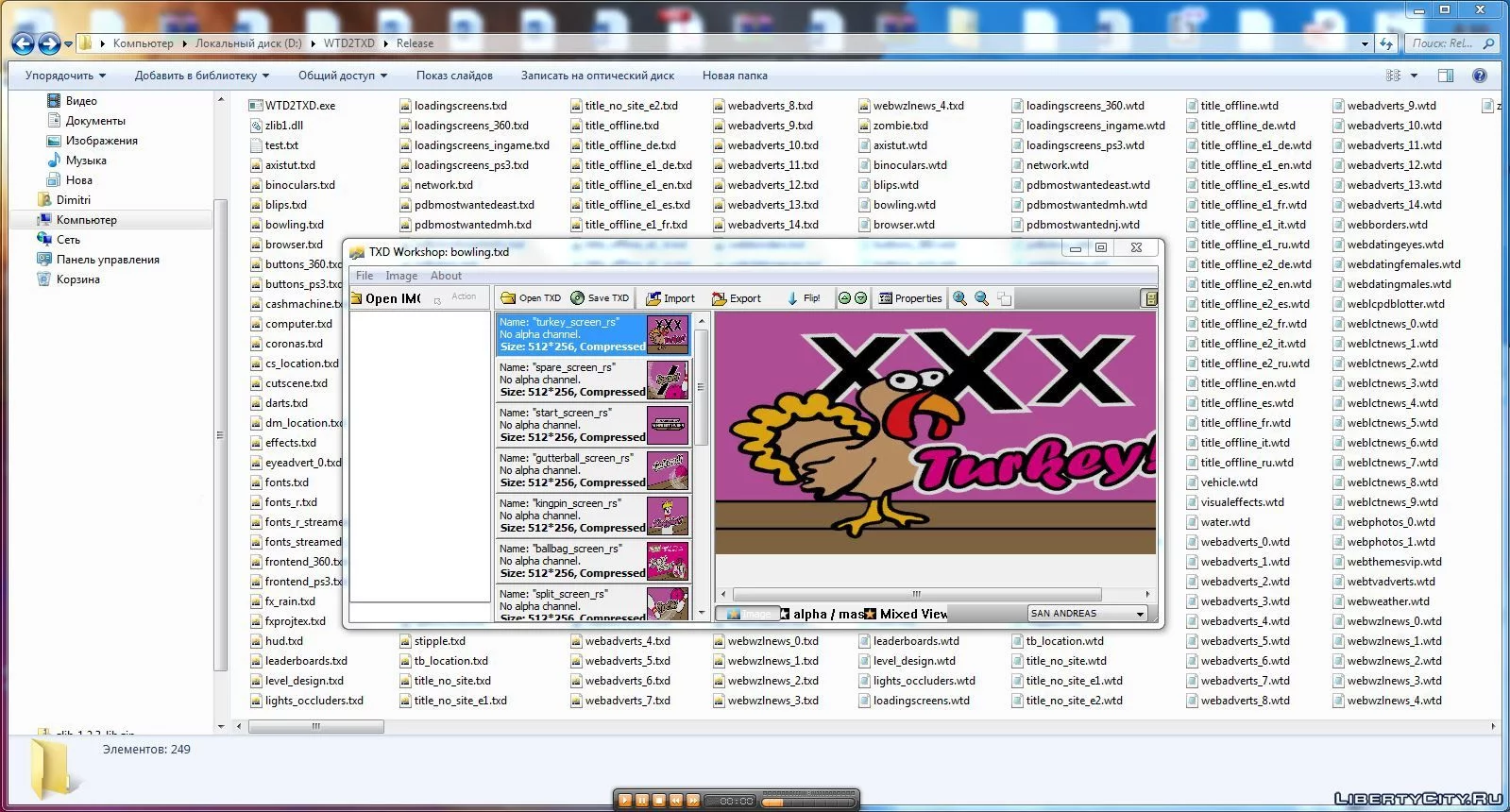Click play button on media widget
This screenshot has width=1510, height=812.
pos(624,801)
